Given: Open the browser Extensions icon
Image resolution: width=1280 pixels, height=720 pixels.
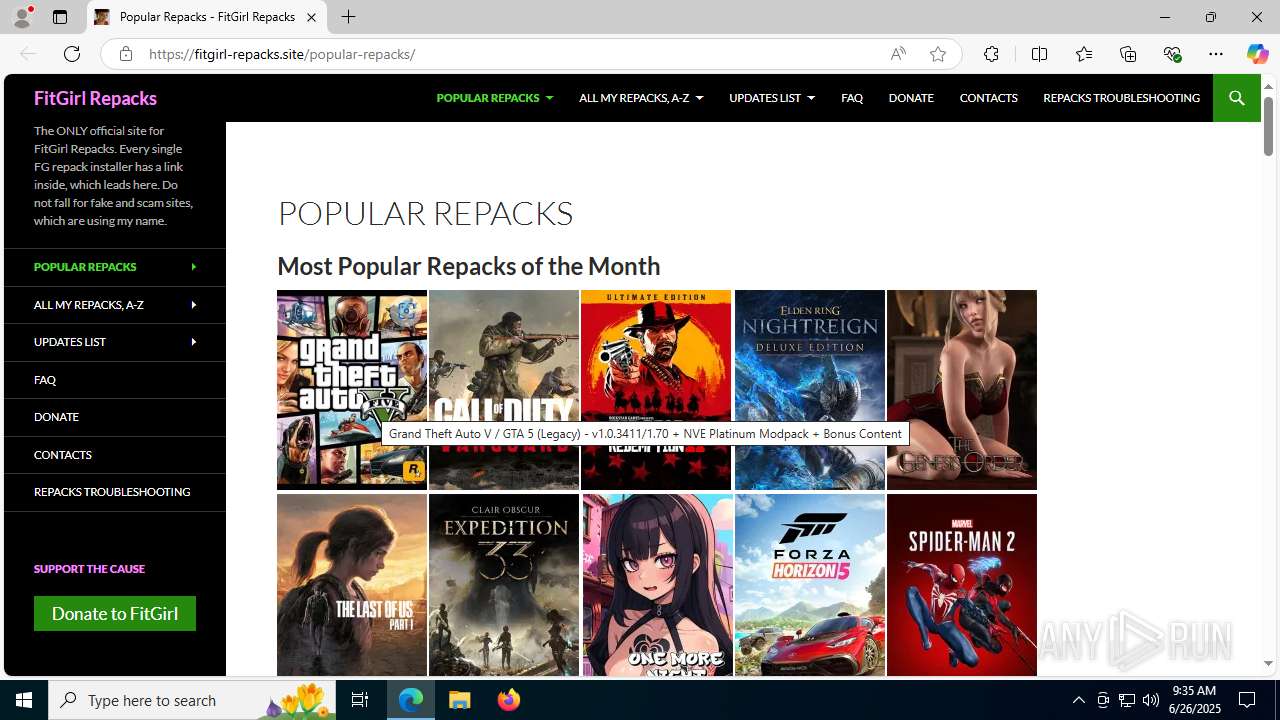Looking at the screenshot, I should point(991,54).
